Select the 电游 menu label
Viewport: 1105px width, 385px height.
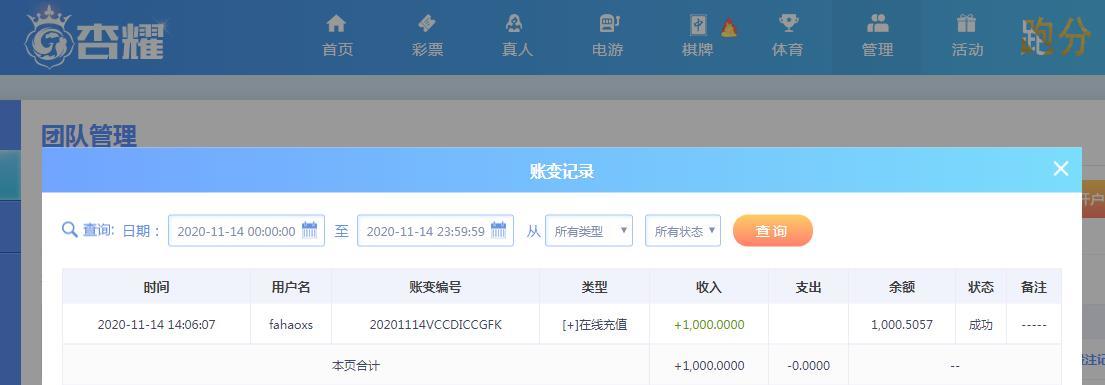(607, 50)
